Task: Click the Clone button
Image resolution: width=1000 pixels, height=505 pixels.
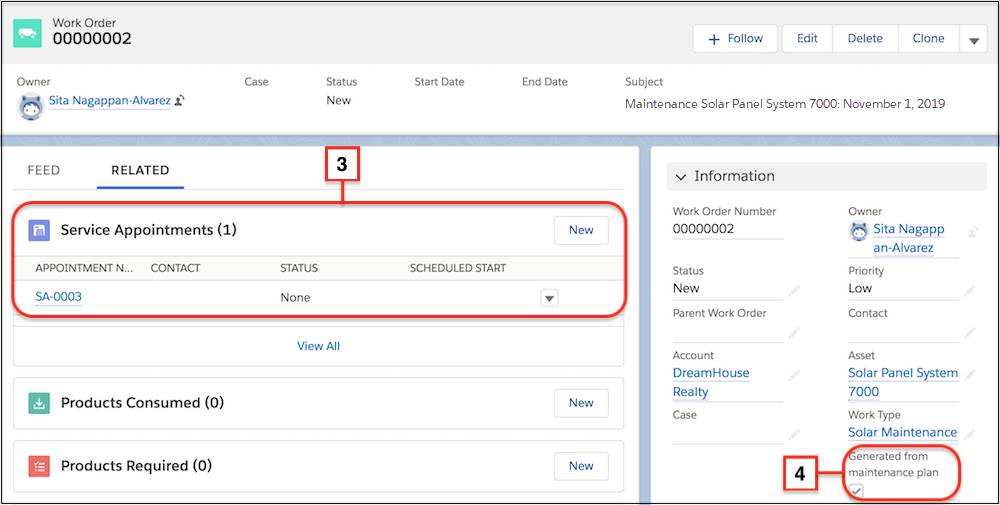Action: [x=929, y=39]
